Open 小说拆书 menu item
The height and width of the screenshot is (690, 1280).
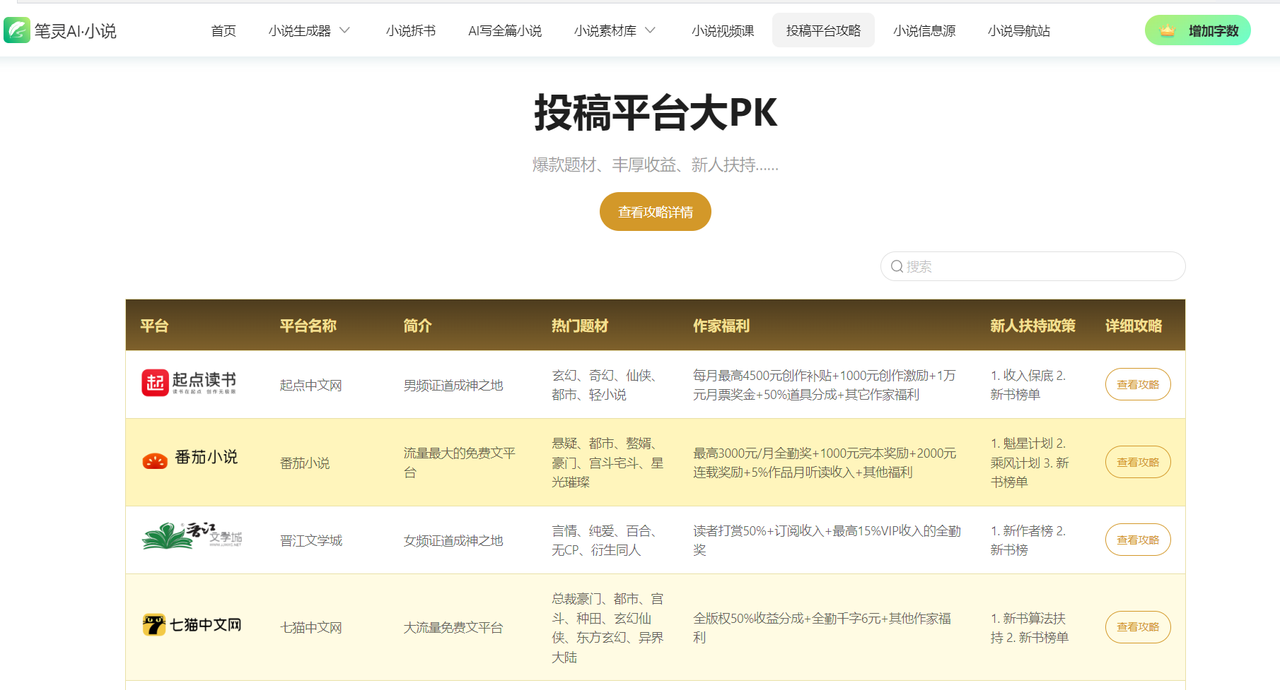click(411, 31)
